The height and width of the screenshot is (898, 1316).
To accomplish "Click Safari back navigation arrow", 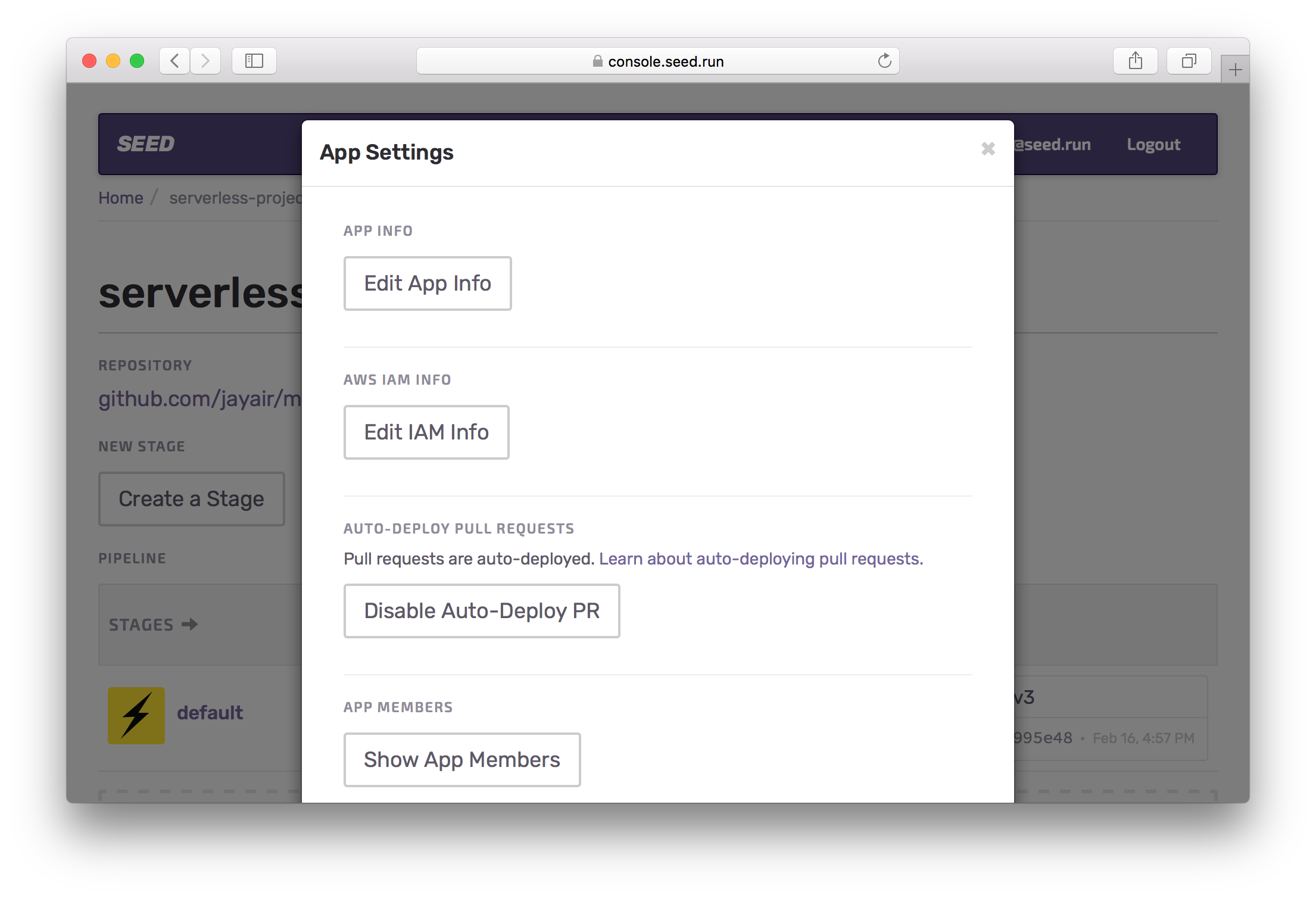I will point(174,61).
